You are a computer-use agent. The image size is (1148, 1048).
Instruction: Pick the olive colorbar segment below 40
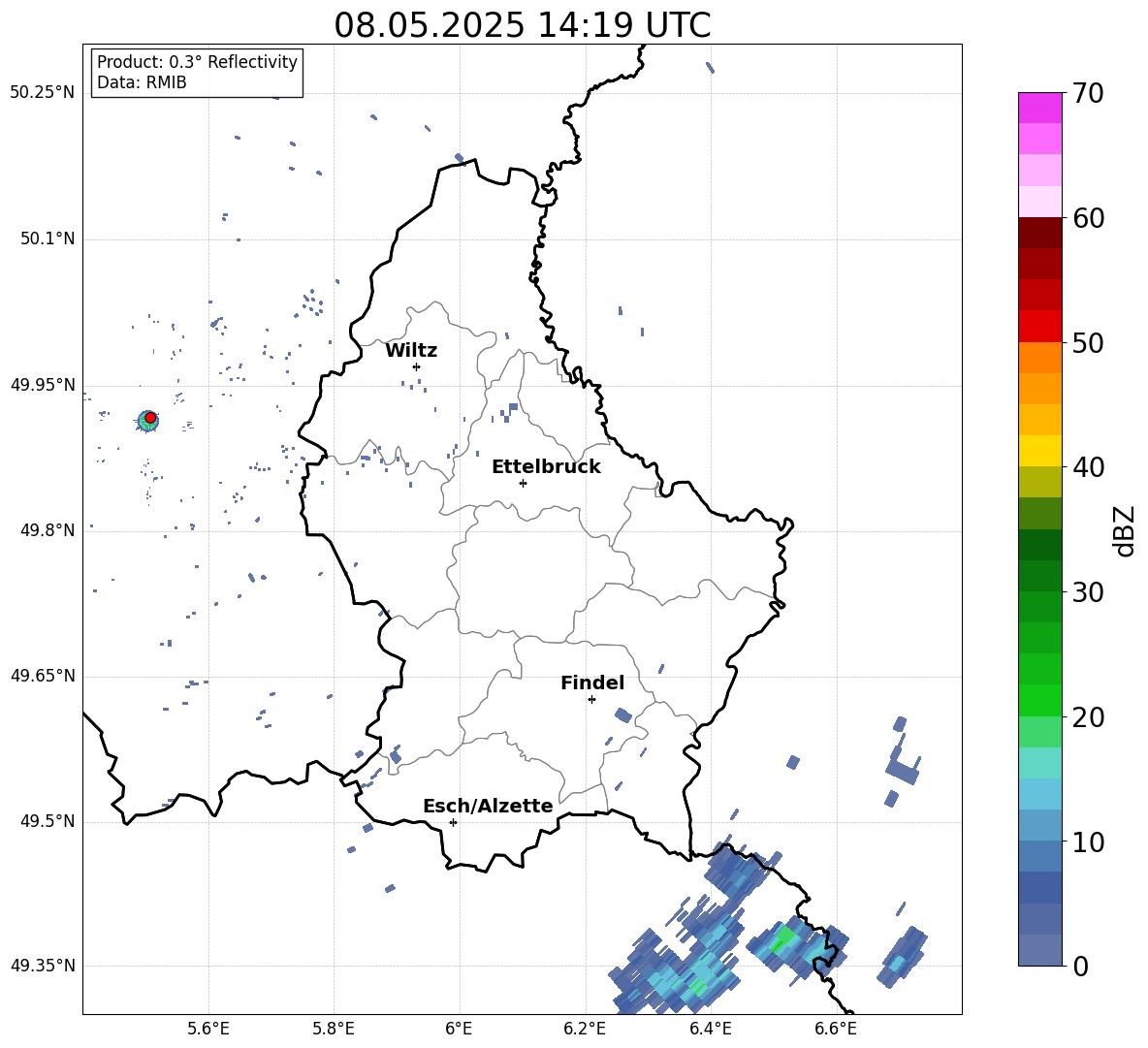[1039, 482]
